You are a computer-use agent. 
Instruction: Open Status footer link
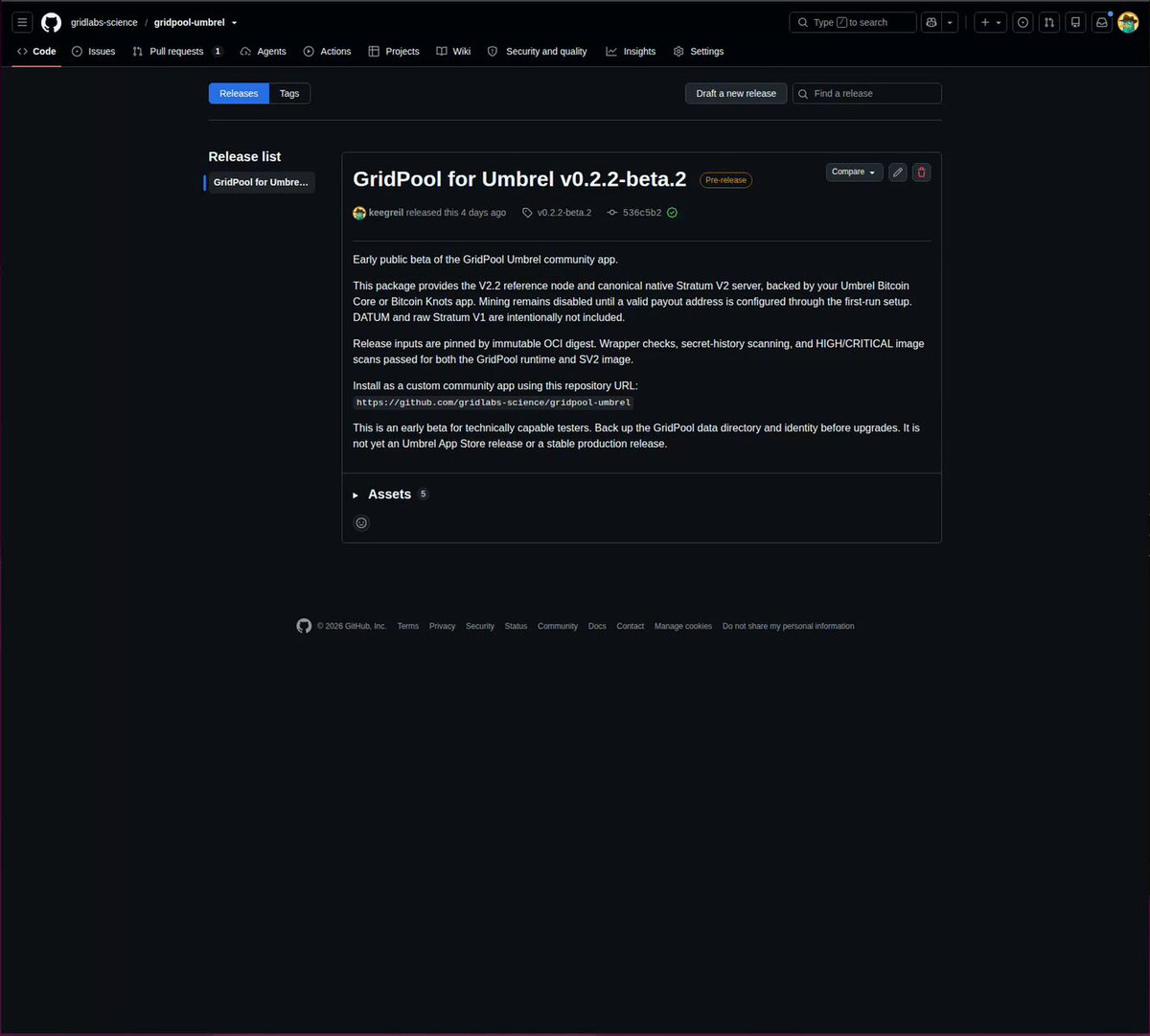click(x=516, y=626)
